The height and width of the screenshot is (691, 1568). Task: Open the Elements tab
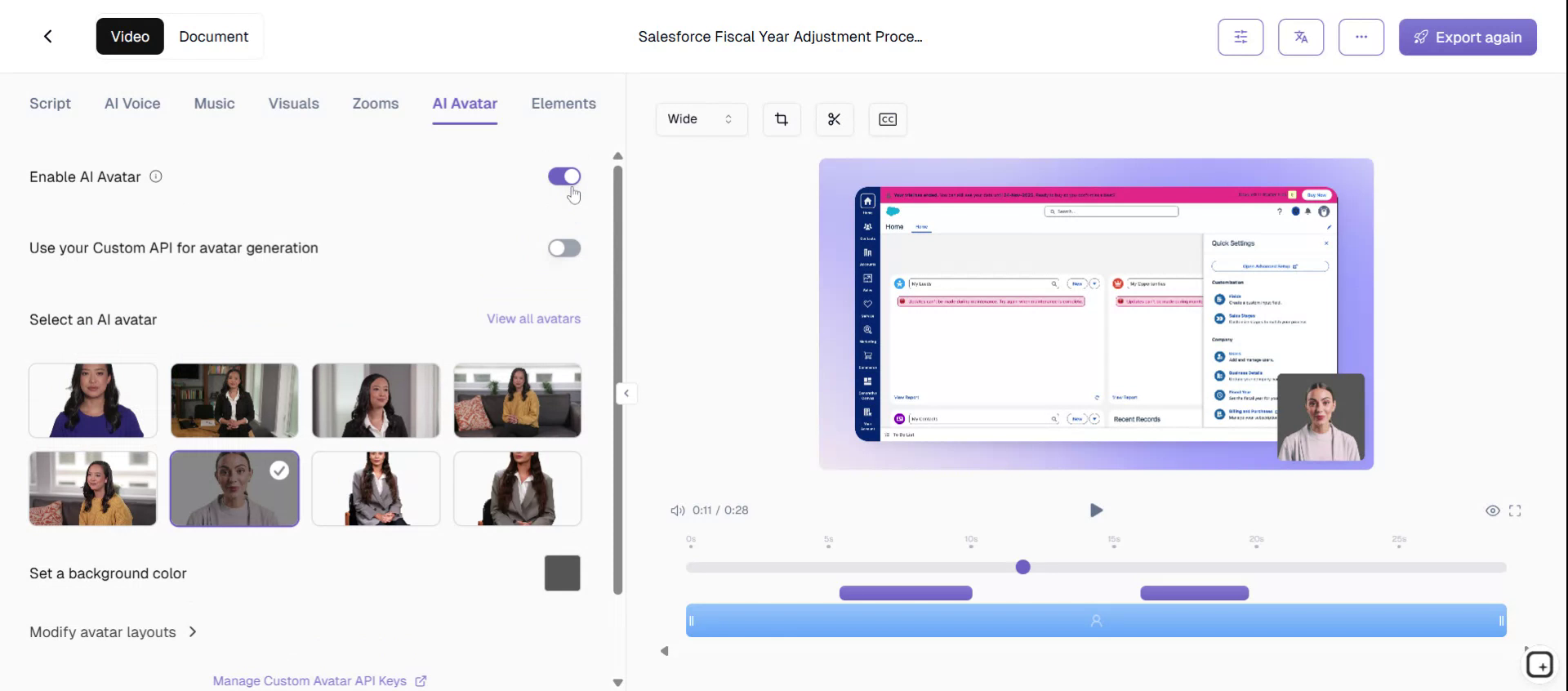pyautogui.click(x=563, y=104)
